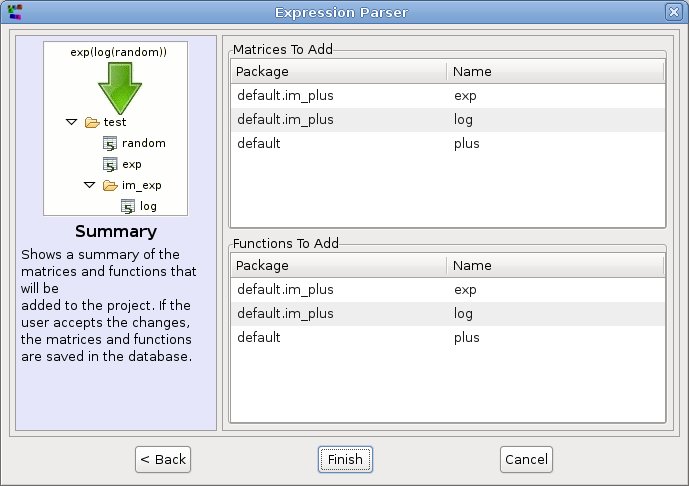Click the log matrix icon in tree
This screenshot has height=486, width=689.
pos(129,207)
